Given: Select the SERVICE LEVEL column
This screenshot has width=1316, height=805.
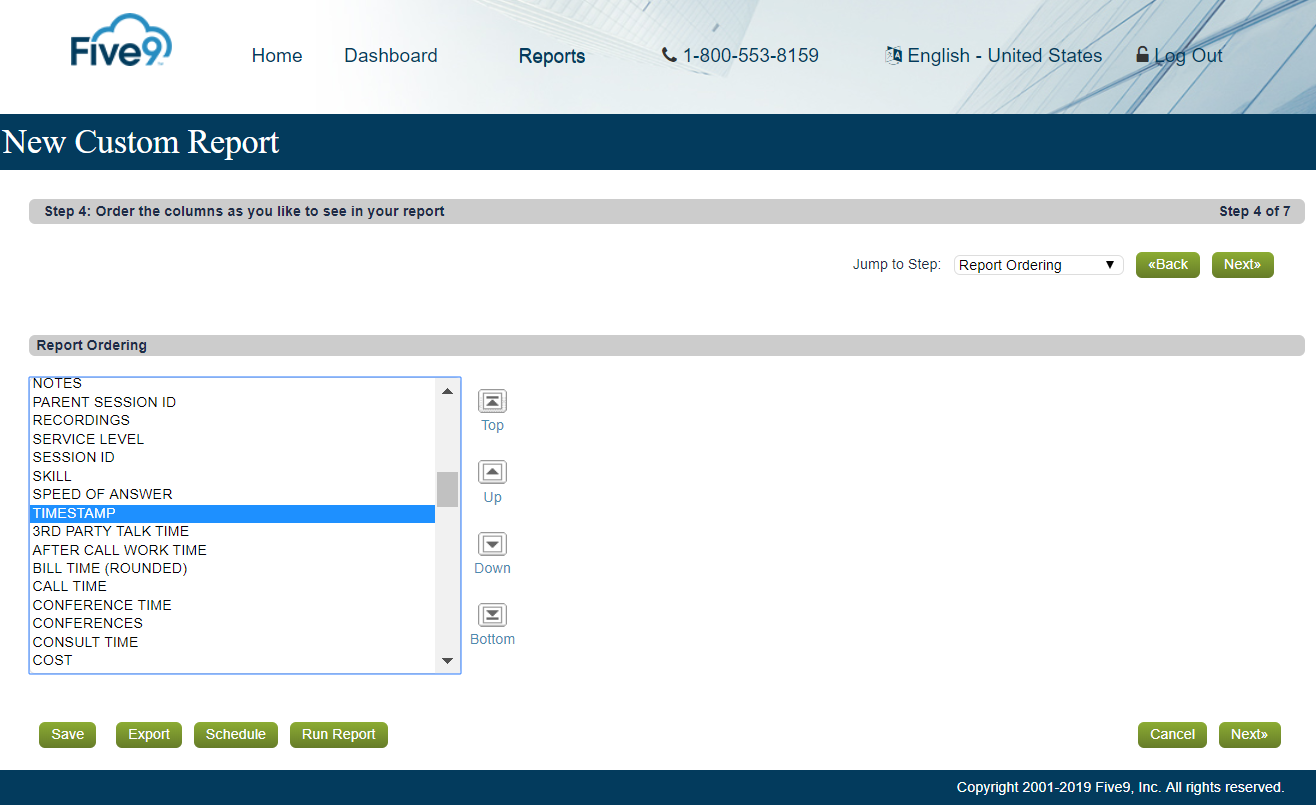Looking at the screenshot, I should tap(88, 438).
